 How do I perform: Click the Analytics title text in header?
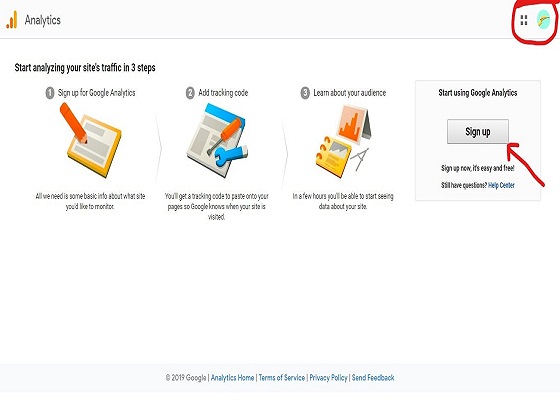coord(42,20)
